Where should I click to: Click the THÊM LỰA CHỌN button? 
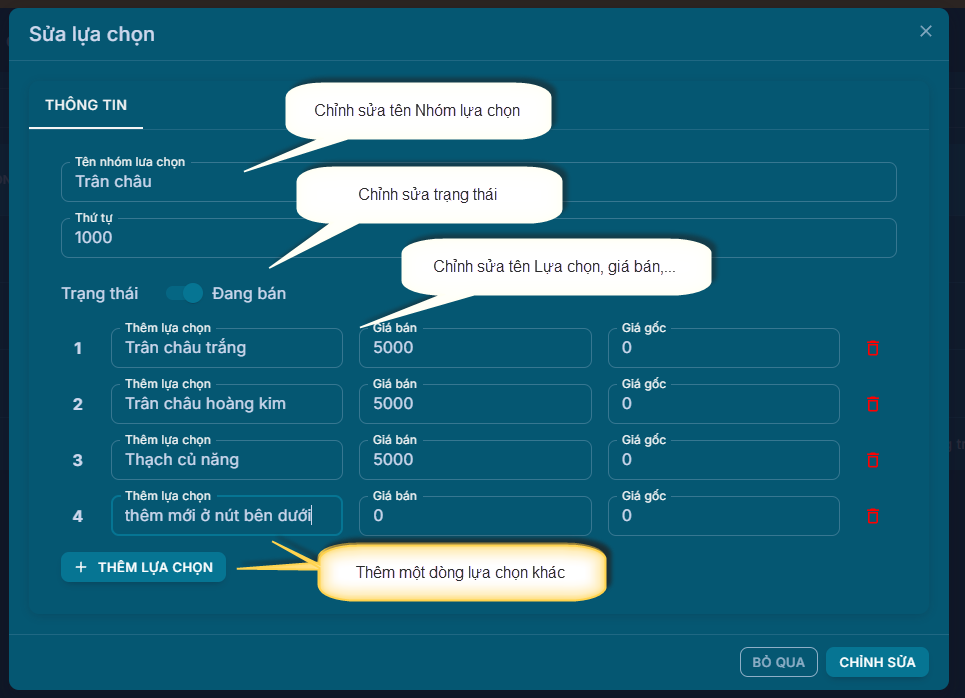click(143, 567)
